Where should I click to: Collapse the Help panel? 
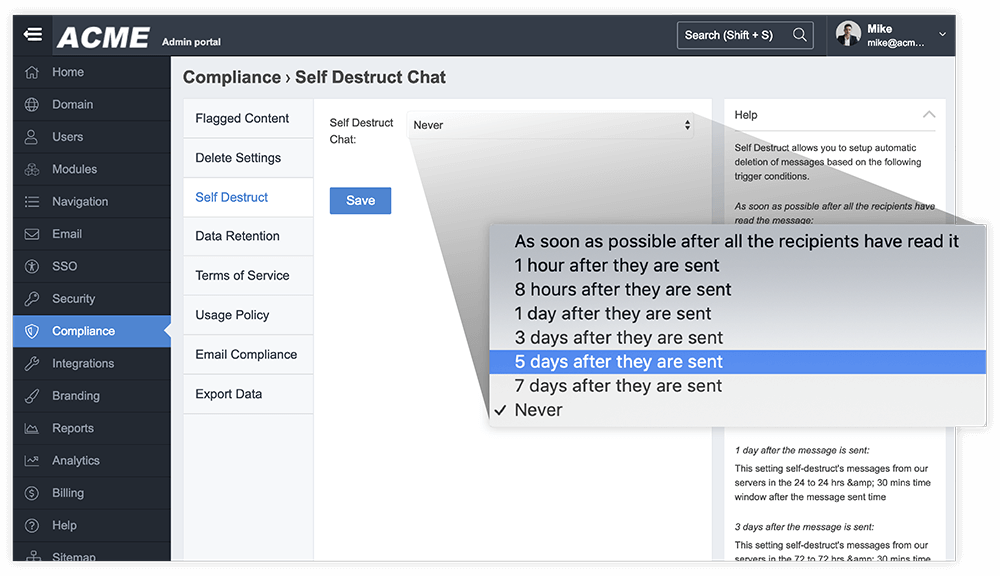[929, 114]
